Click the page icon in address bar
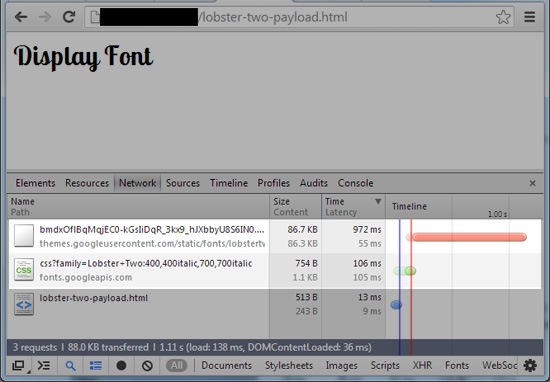 point(95,17)
